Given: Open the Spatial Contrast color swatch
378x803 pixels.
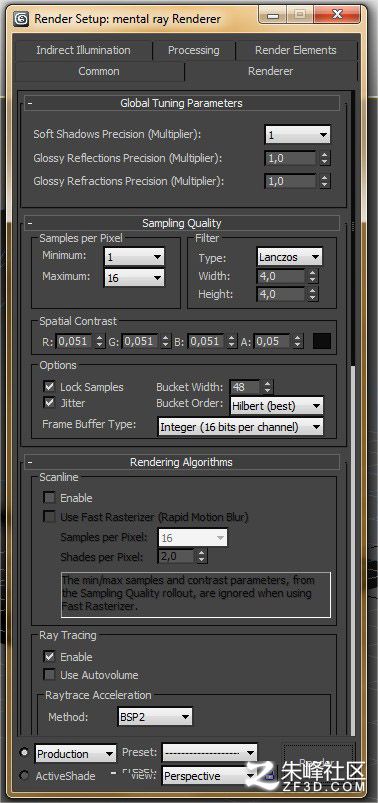Looking at the screenshot, I should (x=322, y=342).
